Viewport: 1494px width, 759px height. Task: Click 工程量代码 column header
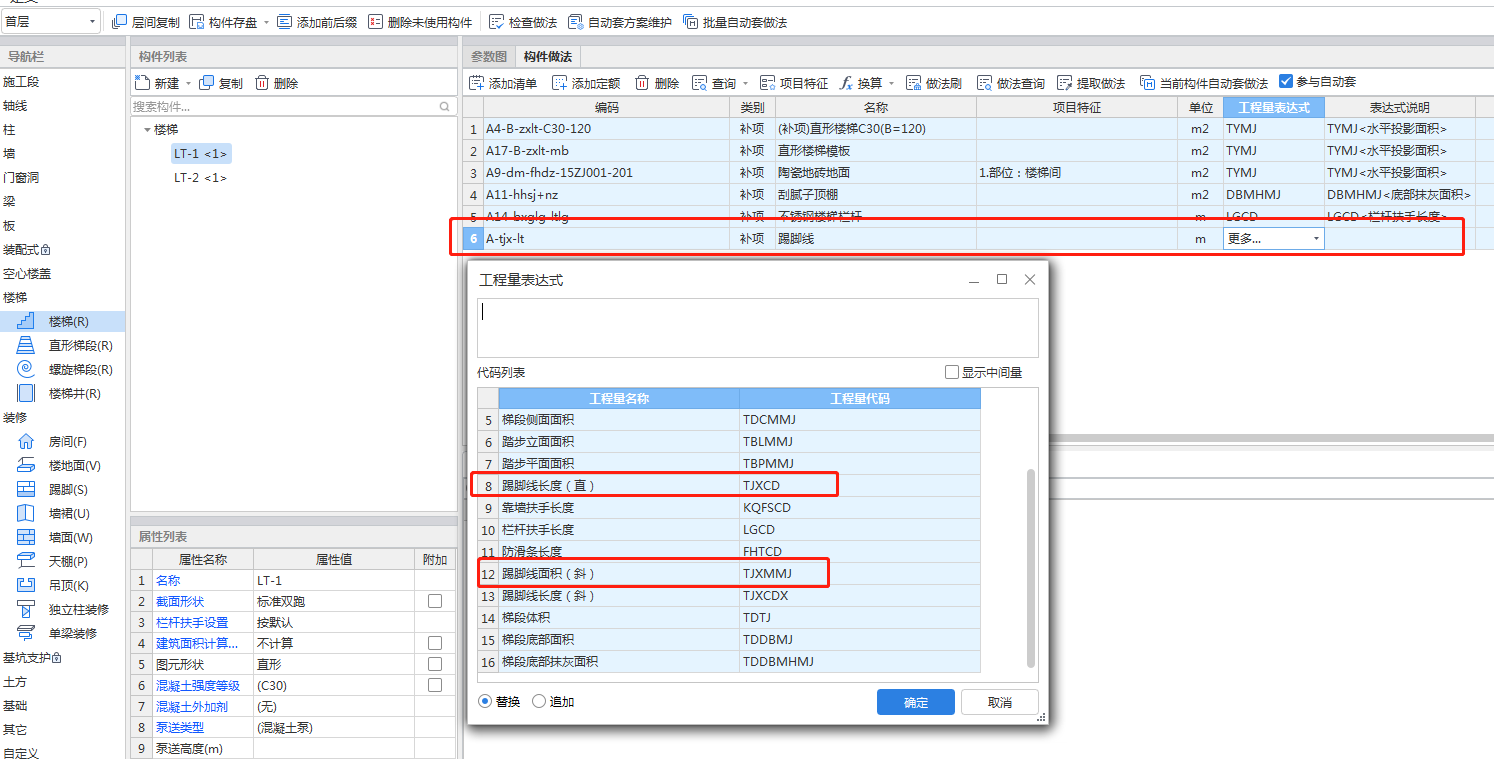tap(860, 398)
